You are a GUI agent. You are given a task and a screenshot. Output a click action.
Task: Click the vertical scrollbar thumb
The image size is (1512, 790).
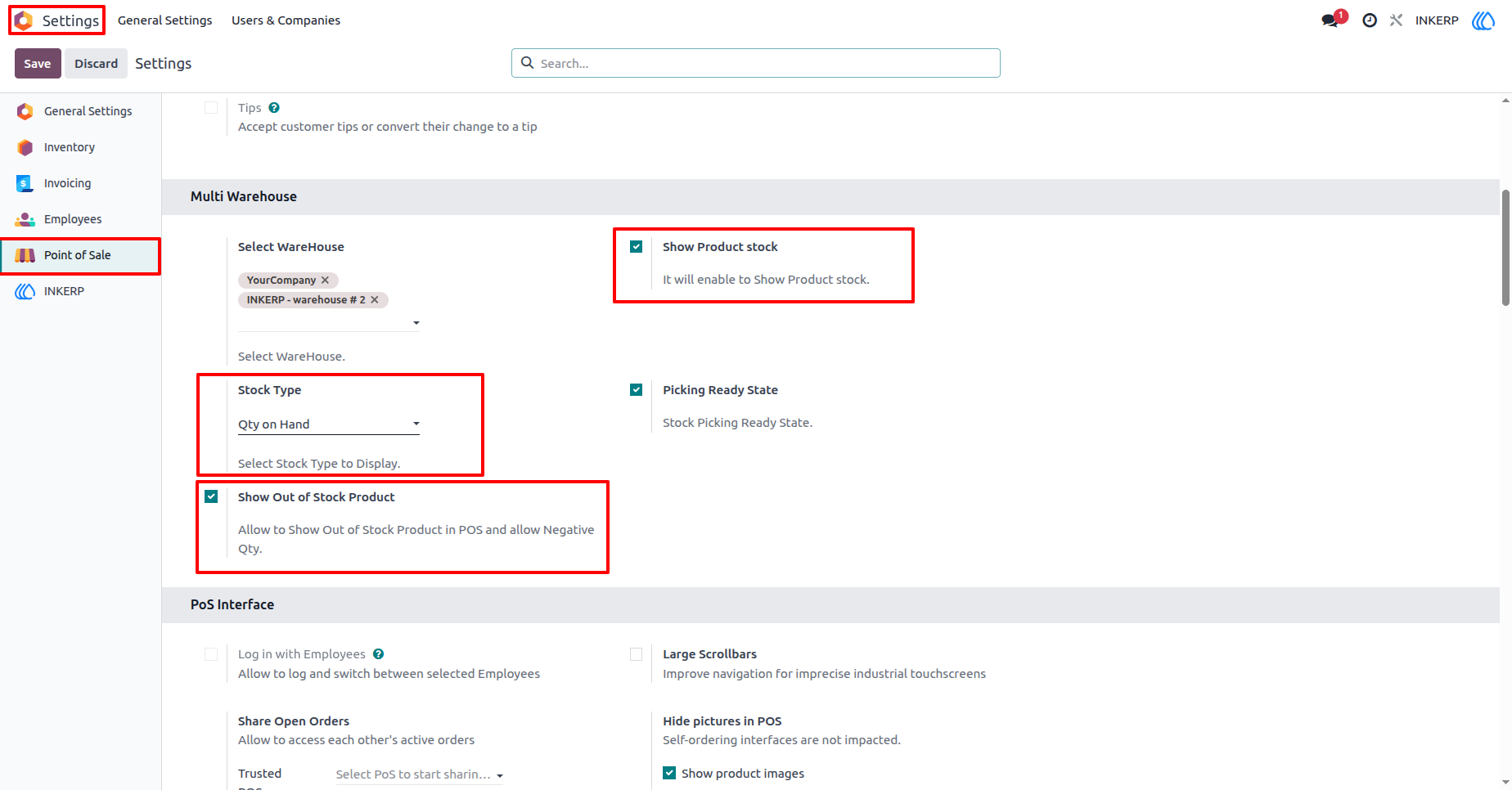pyautogui.click(x=1505, y=248)
